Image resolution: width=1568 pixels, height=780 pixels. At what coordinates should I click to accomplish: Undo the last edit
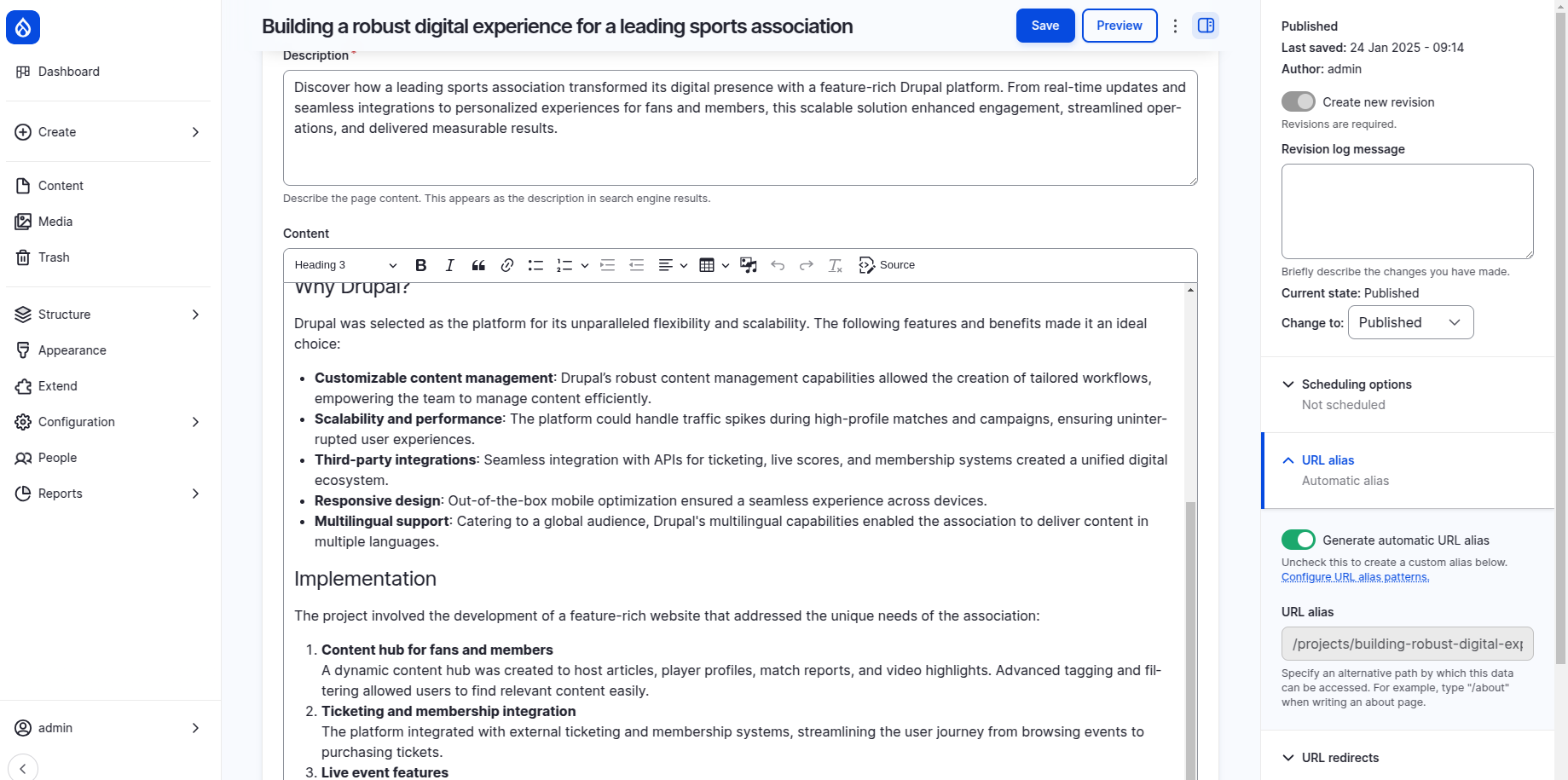(x=778, y=265)
